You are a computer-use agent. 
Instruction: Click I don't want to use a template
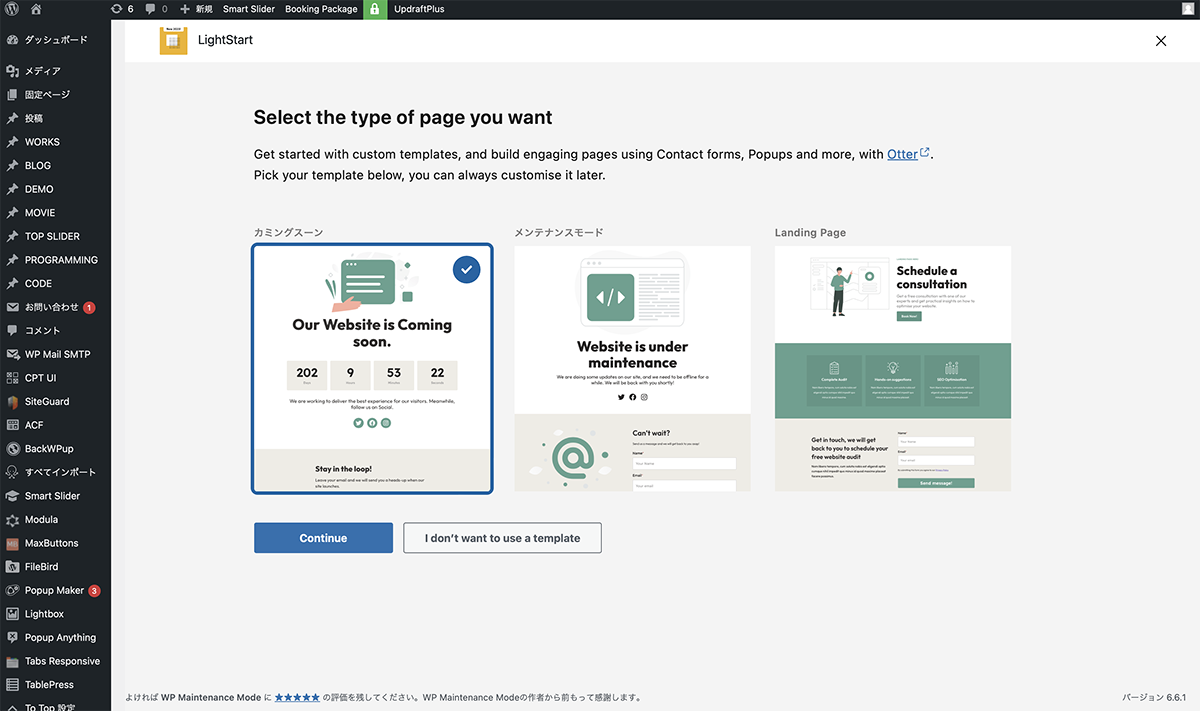click(502, 538)
